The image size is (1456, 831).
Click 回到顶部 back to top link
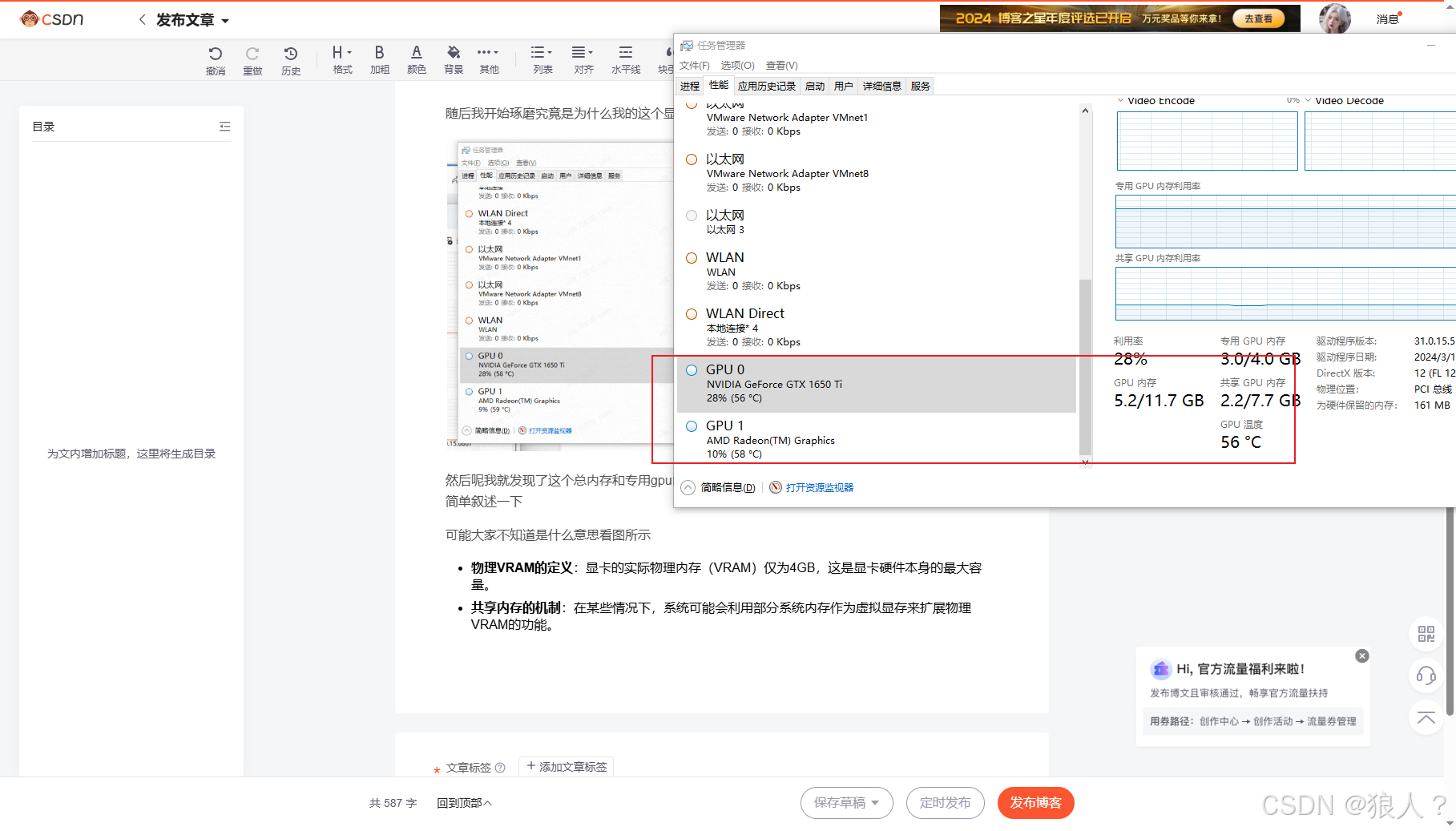[464, 803]
